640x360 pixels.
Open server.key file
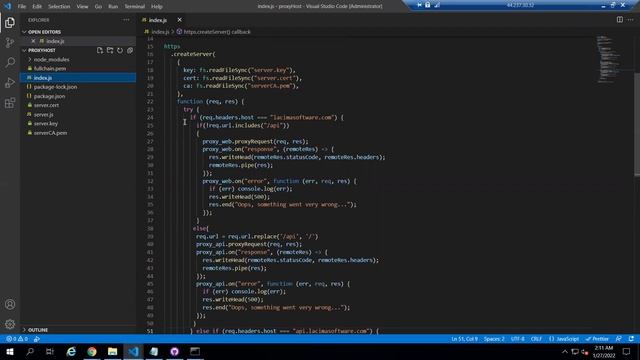(46, 124)
